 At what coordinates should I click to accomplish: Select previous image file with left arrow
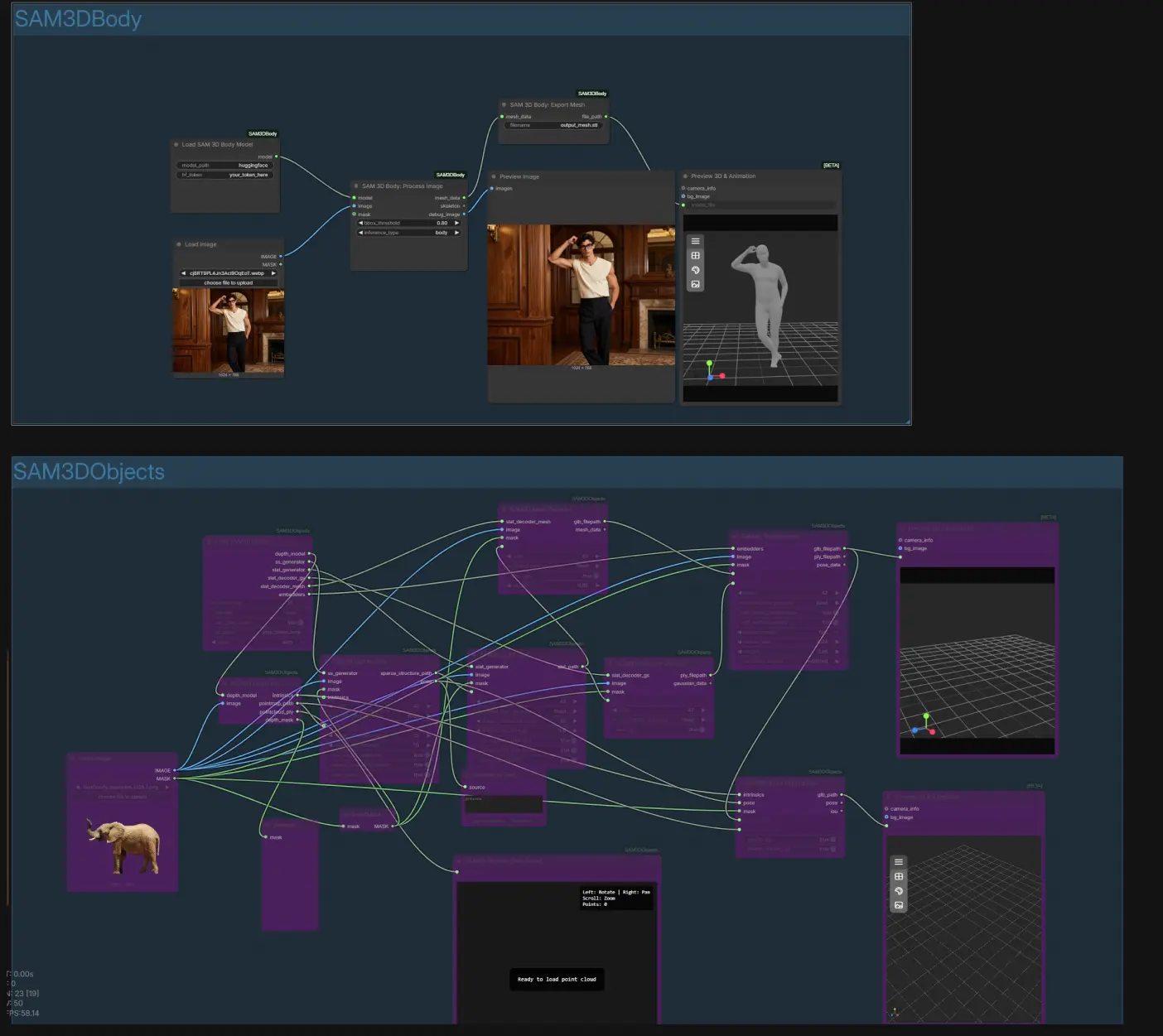183,273
